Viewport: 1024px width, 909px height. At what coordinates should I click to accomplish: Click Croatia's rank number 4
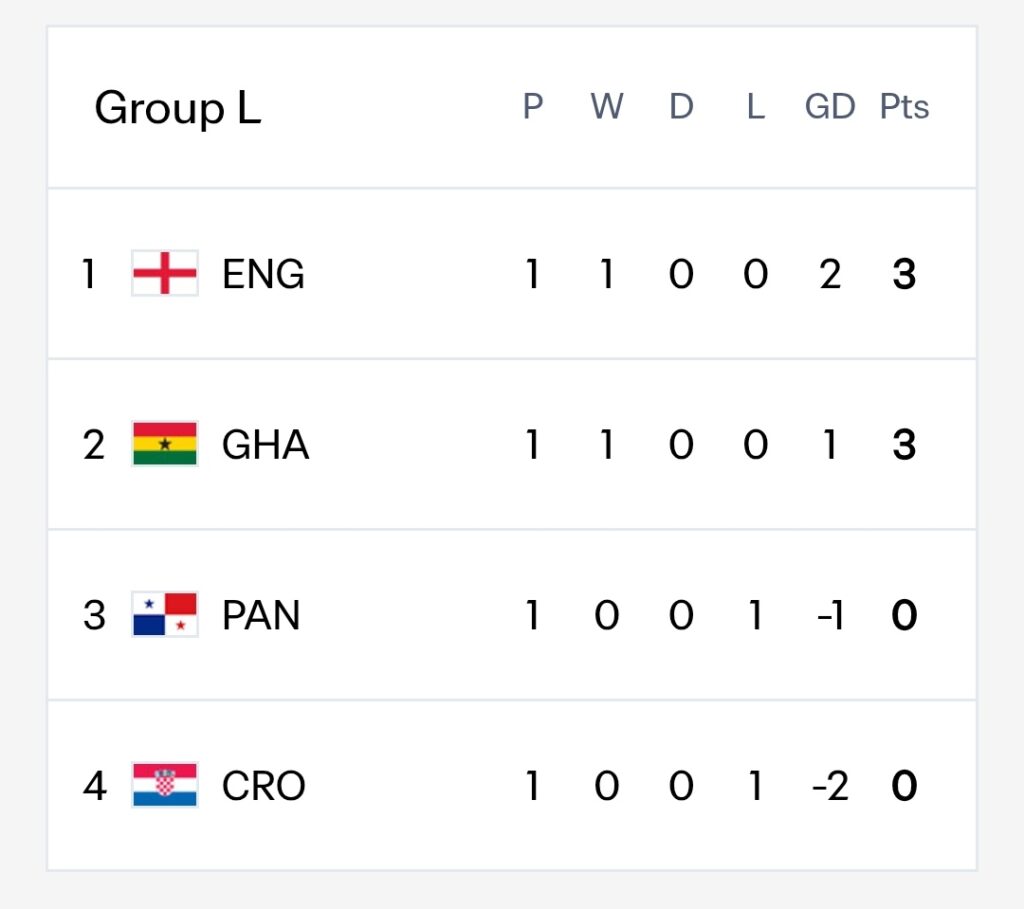(95, 786)
